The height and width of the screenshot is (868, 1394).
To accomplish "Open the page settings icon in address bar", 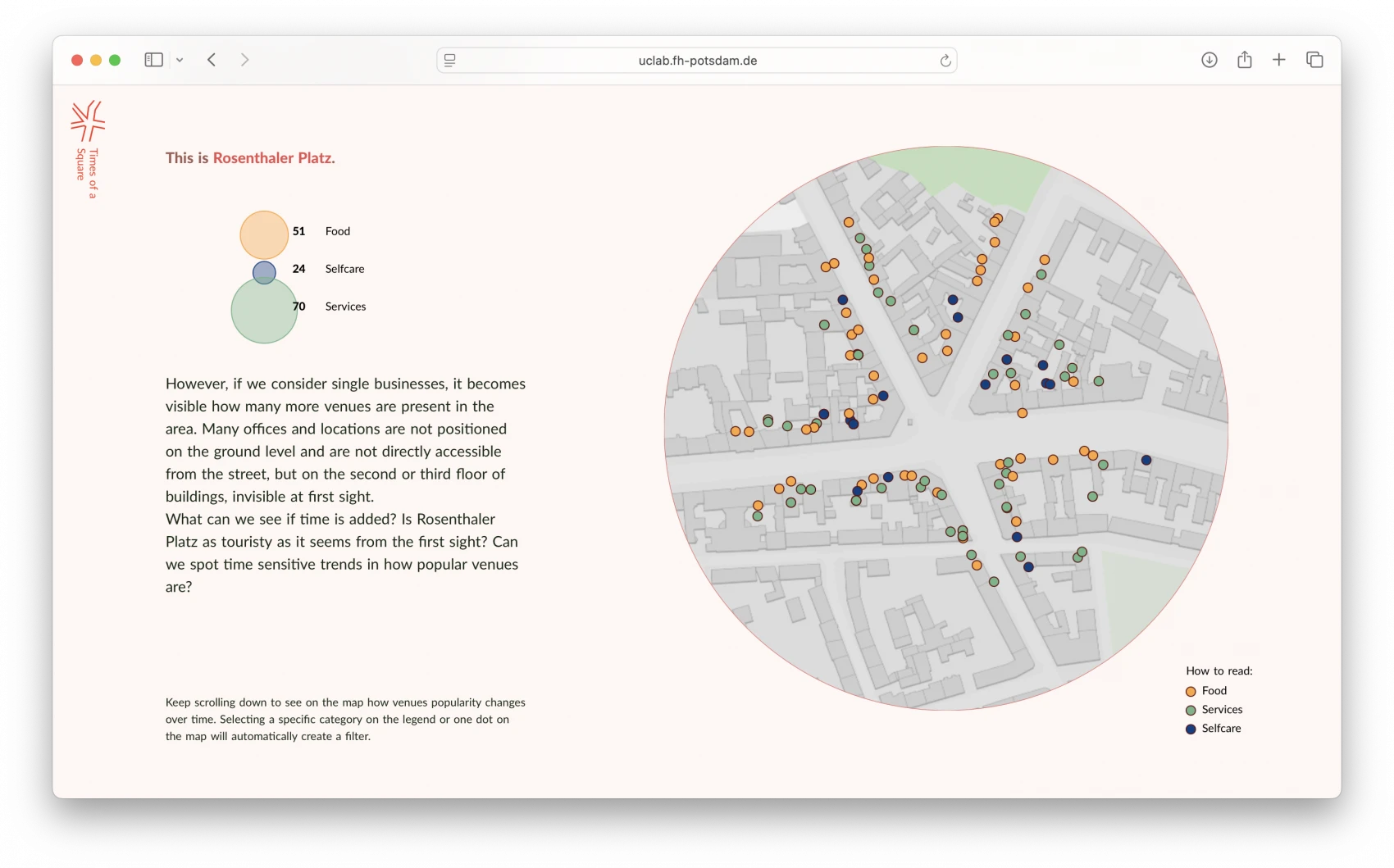I will (450, 61).
